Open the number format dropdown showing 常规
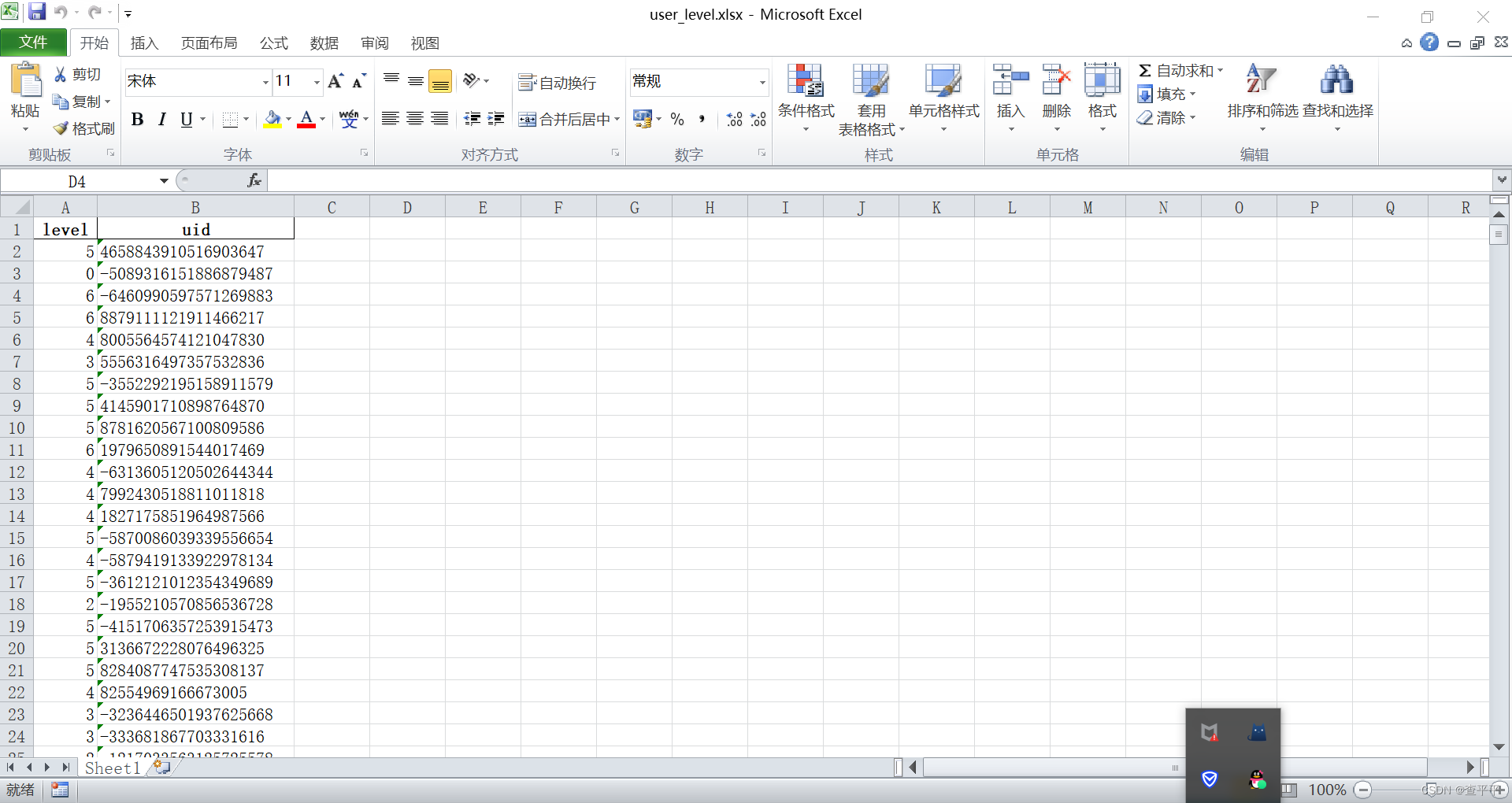This screenshot has height=803, width=1512. pos(762,81)
